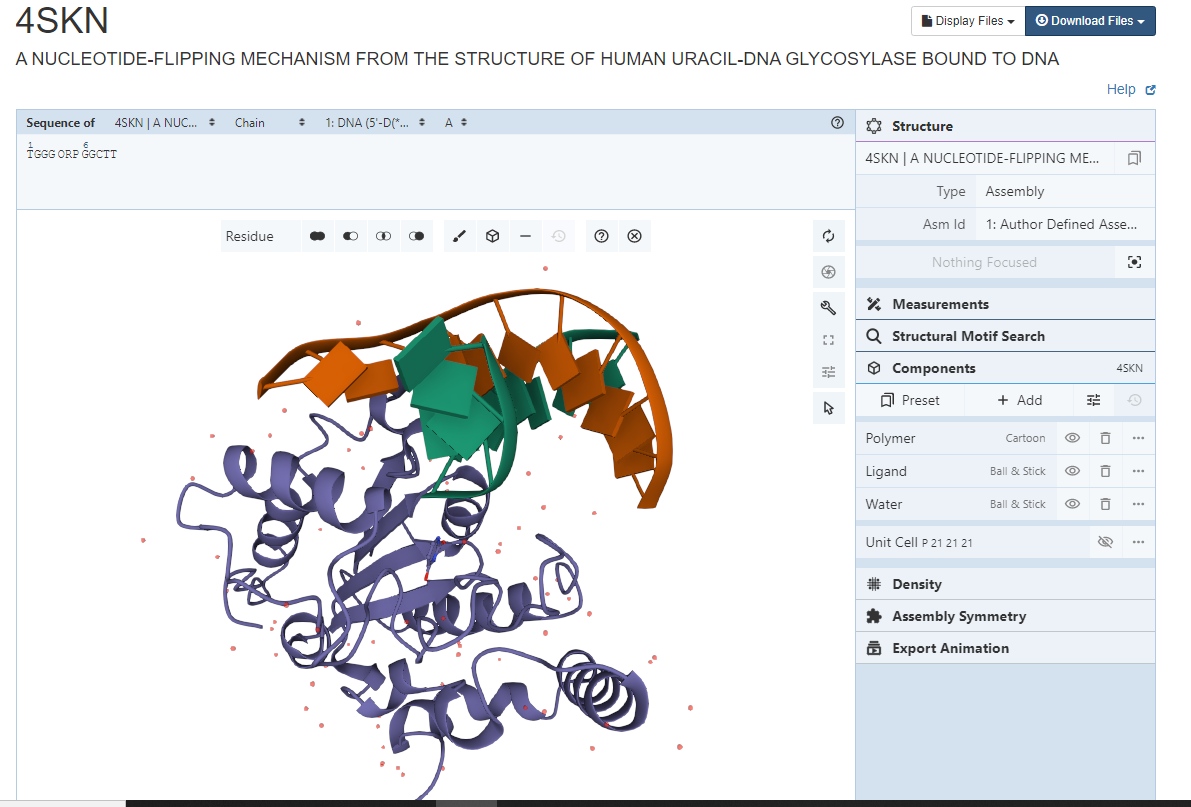Open viewer controls via the wrench icon
This screenshot has width=1191, height=807.
coord(828,307)
